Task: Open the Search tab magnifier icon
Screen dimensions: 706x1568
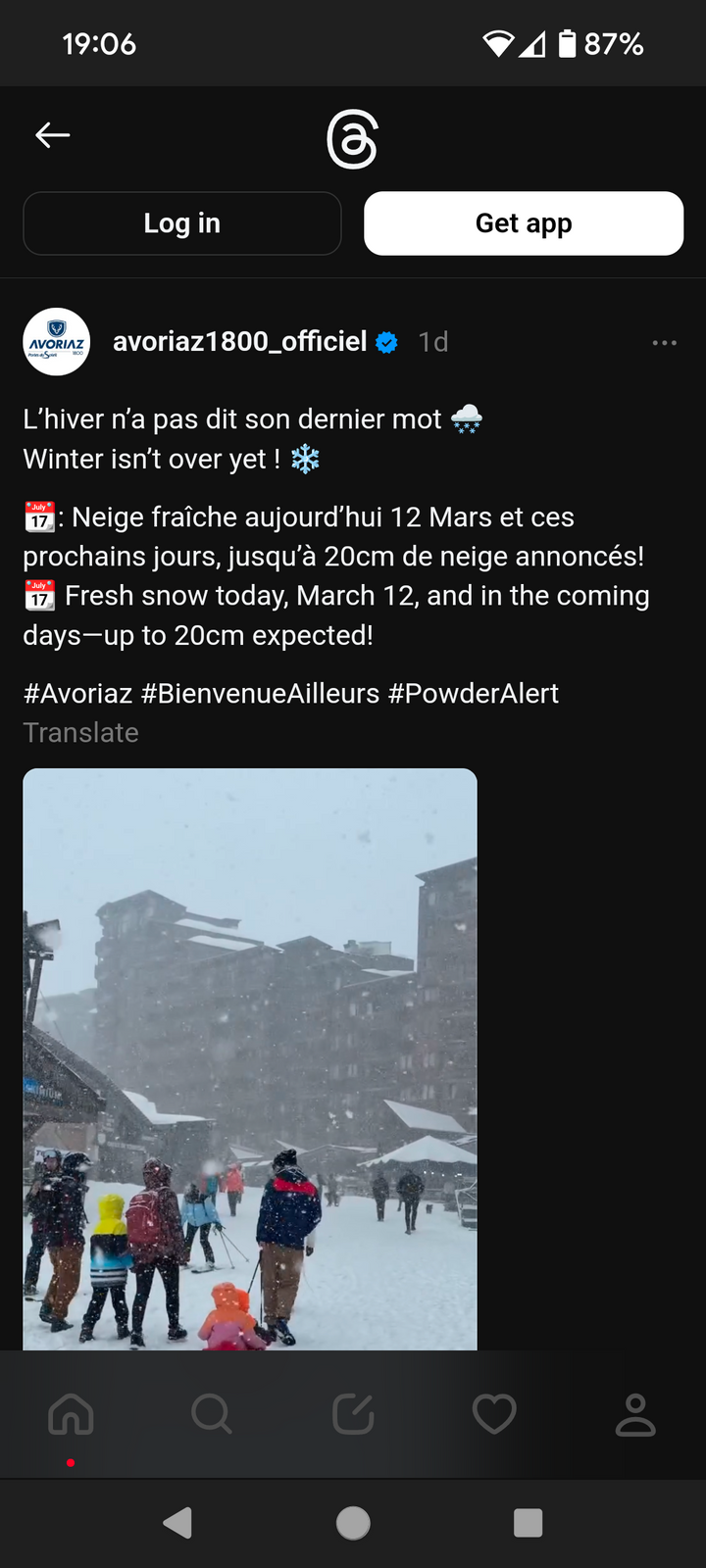Action: [212, 1414]
